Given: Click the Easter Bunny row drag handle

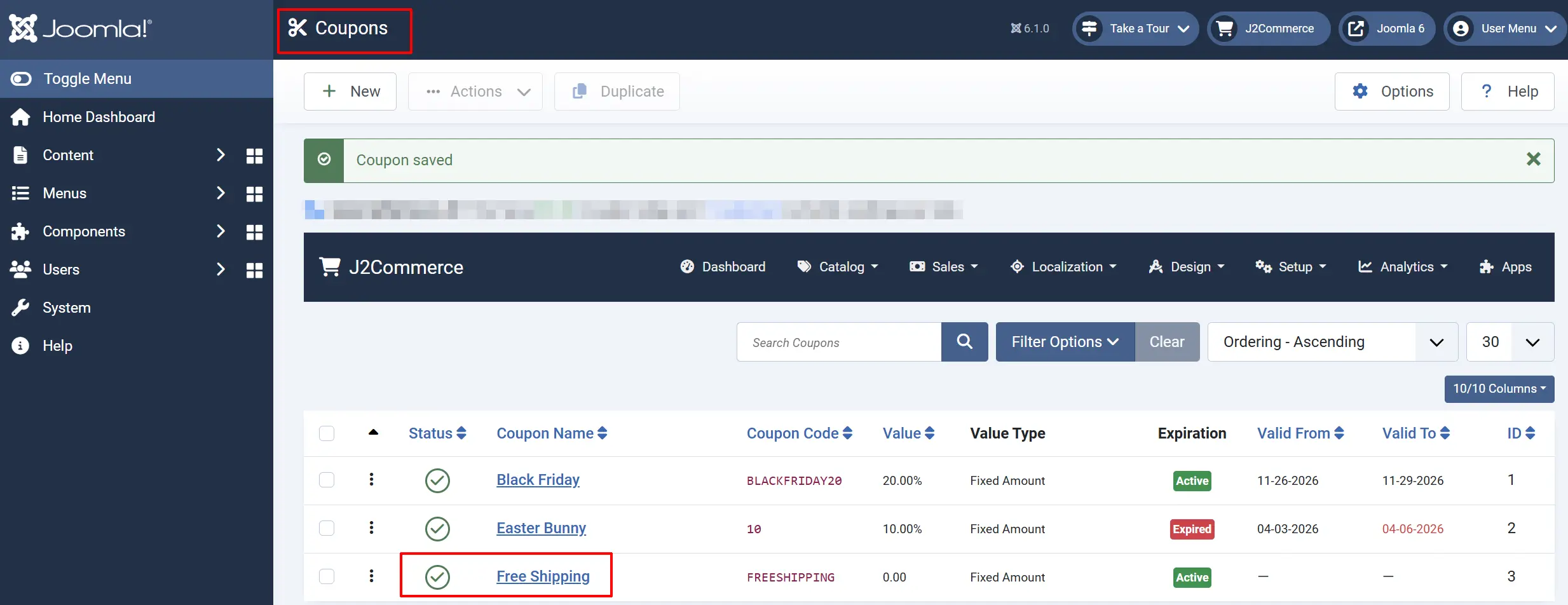Looking at the screenshot, I should click(x=372, y=528).
